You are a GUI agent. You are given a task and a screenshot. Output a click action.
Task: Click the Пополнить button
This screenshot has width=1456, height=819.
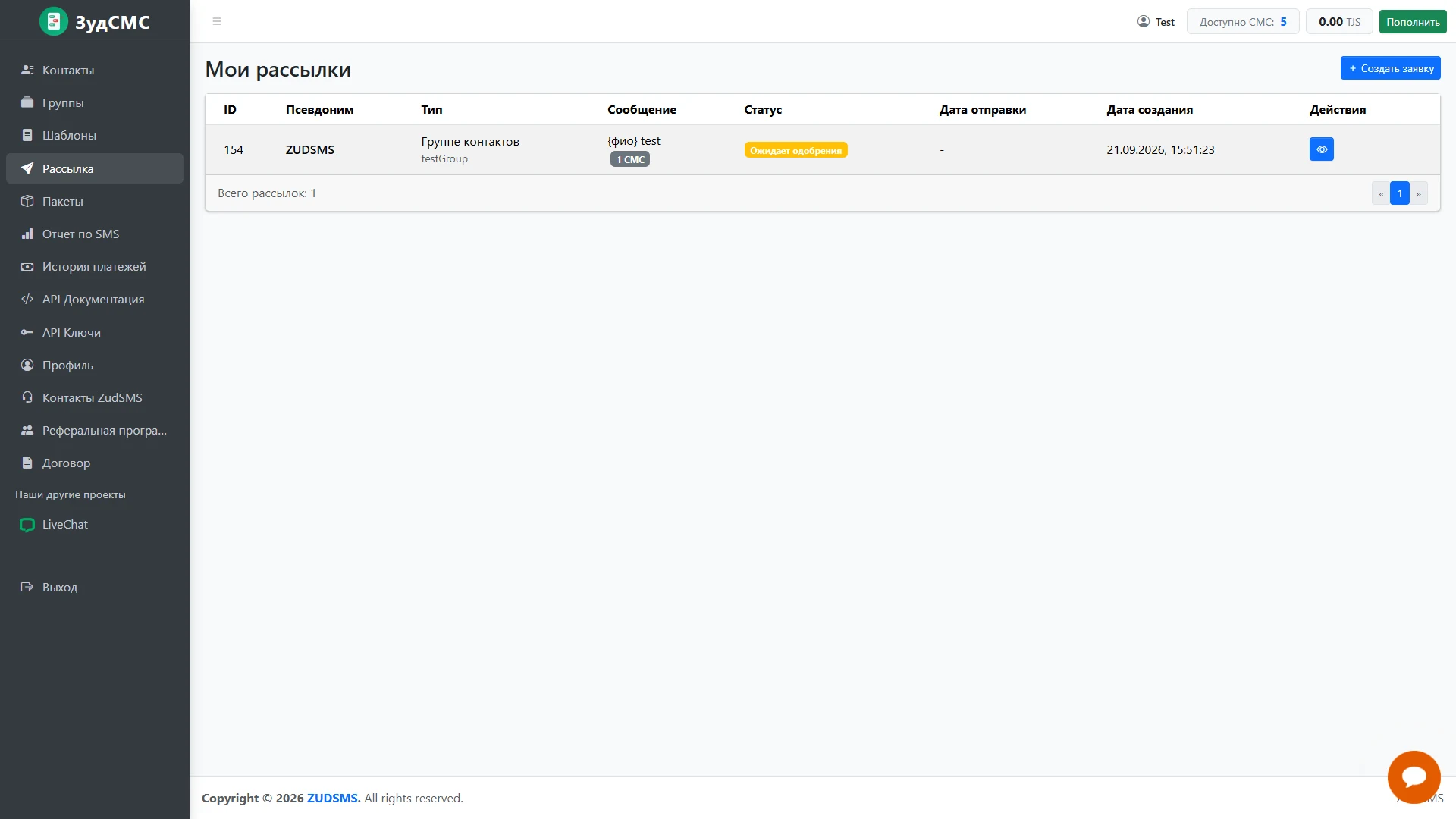click(1413, 22)
